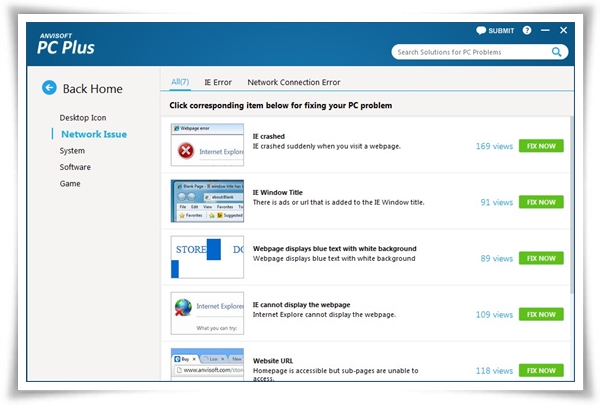600x405 pixels.
Task: Select Network Issue in the sidebar
Action: pos(94,134)
